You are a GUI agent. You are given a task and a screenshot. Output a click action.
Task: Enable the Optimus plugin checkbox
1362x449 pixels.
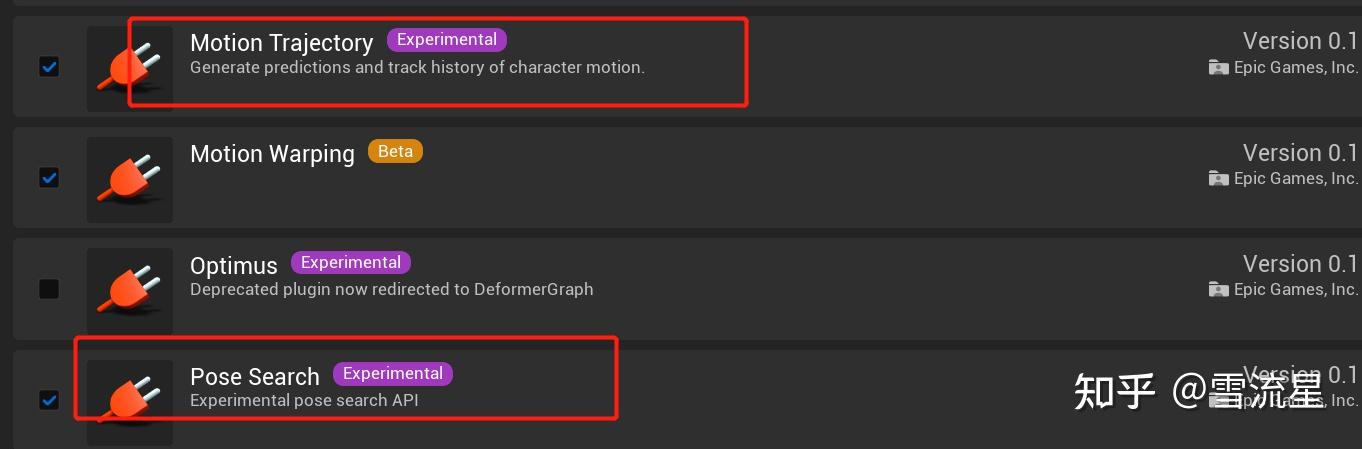48,289
